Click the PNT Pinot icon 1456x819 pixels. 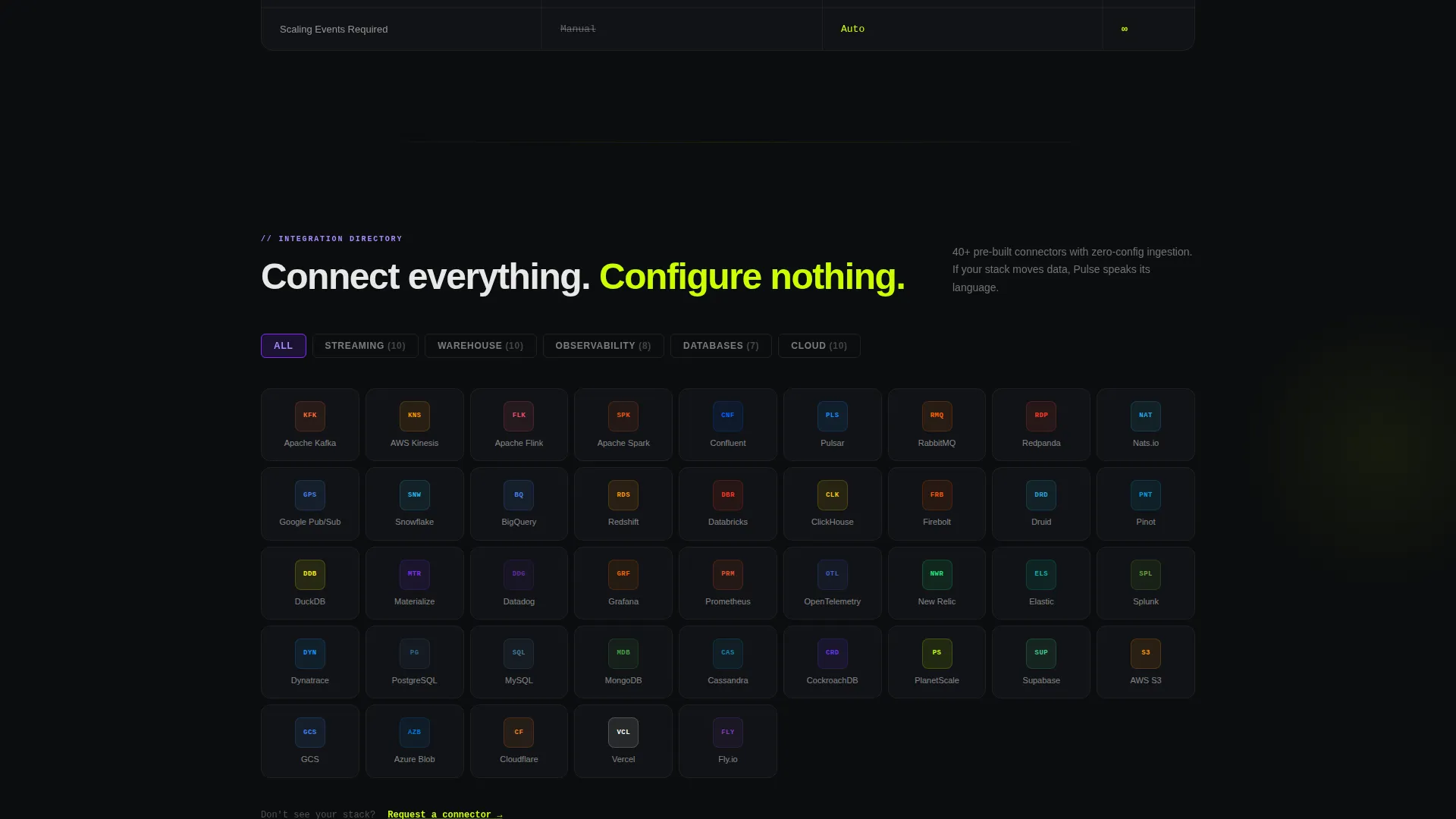pos(1146,495)
